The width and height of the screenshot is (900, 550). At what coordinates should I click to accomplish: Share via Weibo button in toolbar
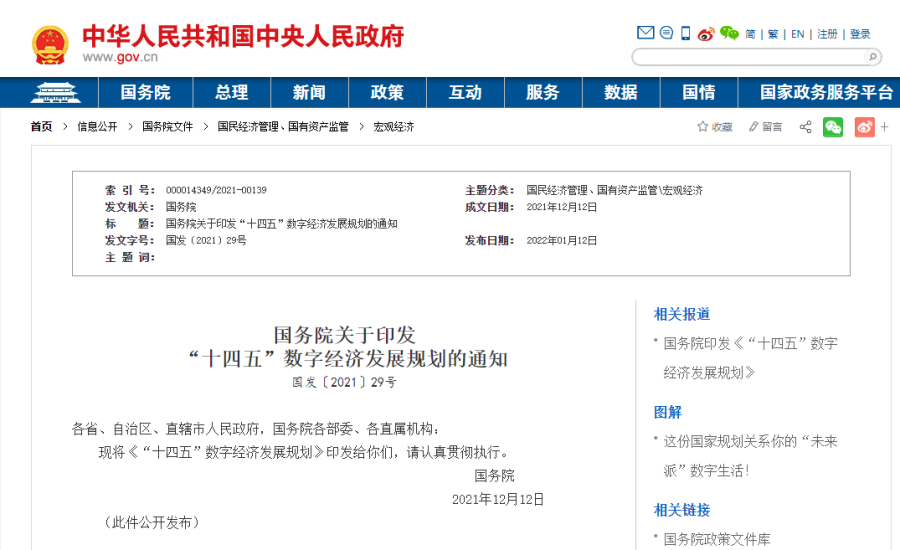pos(864,127)
